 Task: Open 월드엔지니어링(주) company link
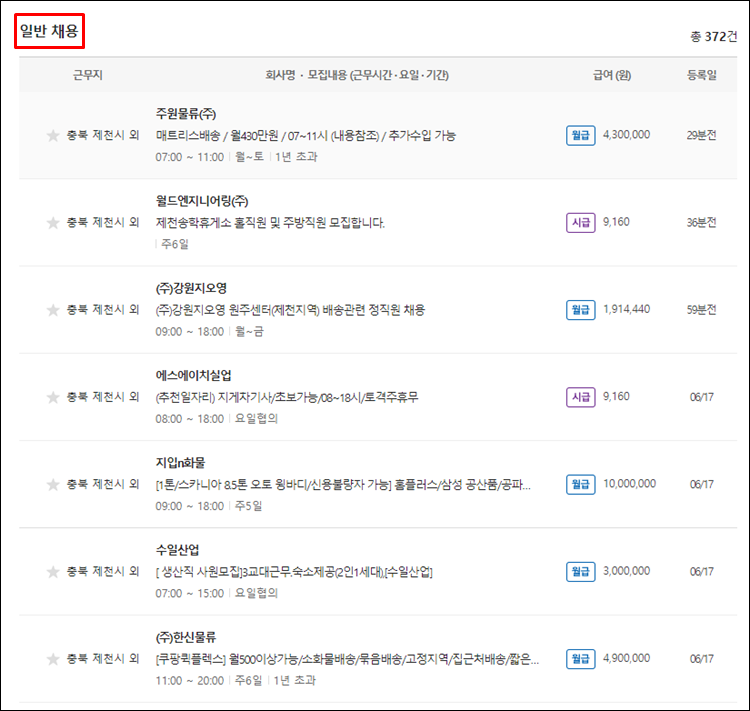[x=202, y=201]
